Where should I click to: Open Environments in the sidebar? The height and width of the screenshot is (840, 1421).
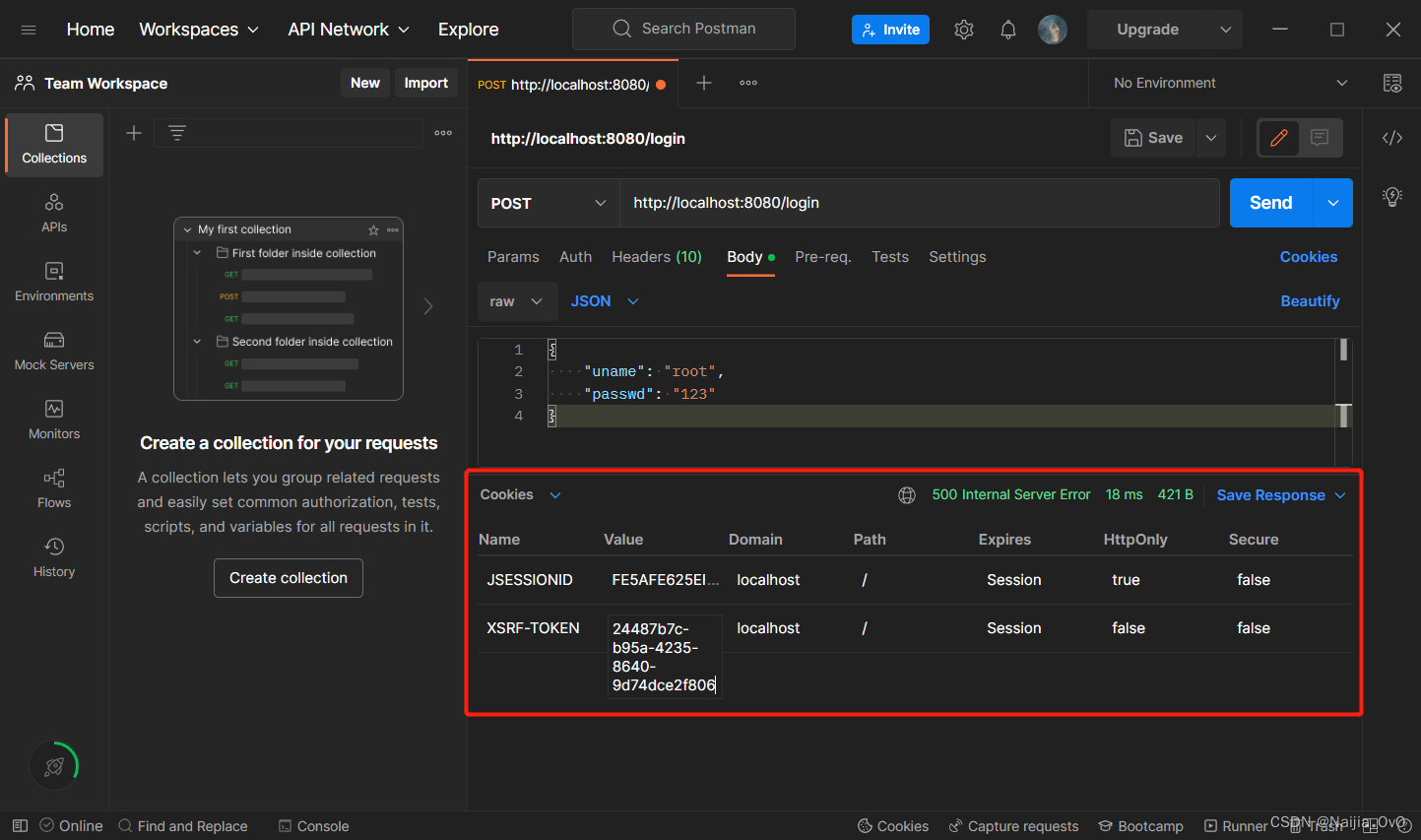pyautogui.click(x=54, y=283)
